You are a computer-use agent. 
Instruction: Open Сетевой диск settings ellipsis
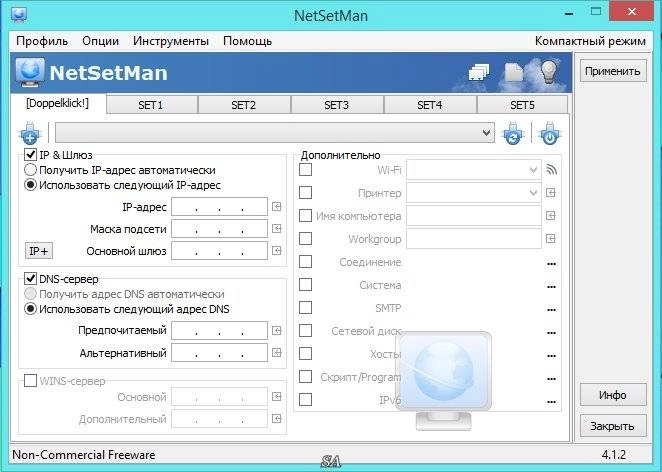551,333
